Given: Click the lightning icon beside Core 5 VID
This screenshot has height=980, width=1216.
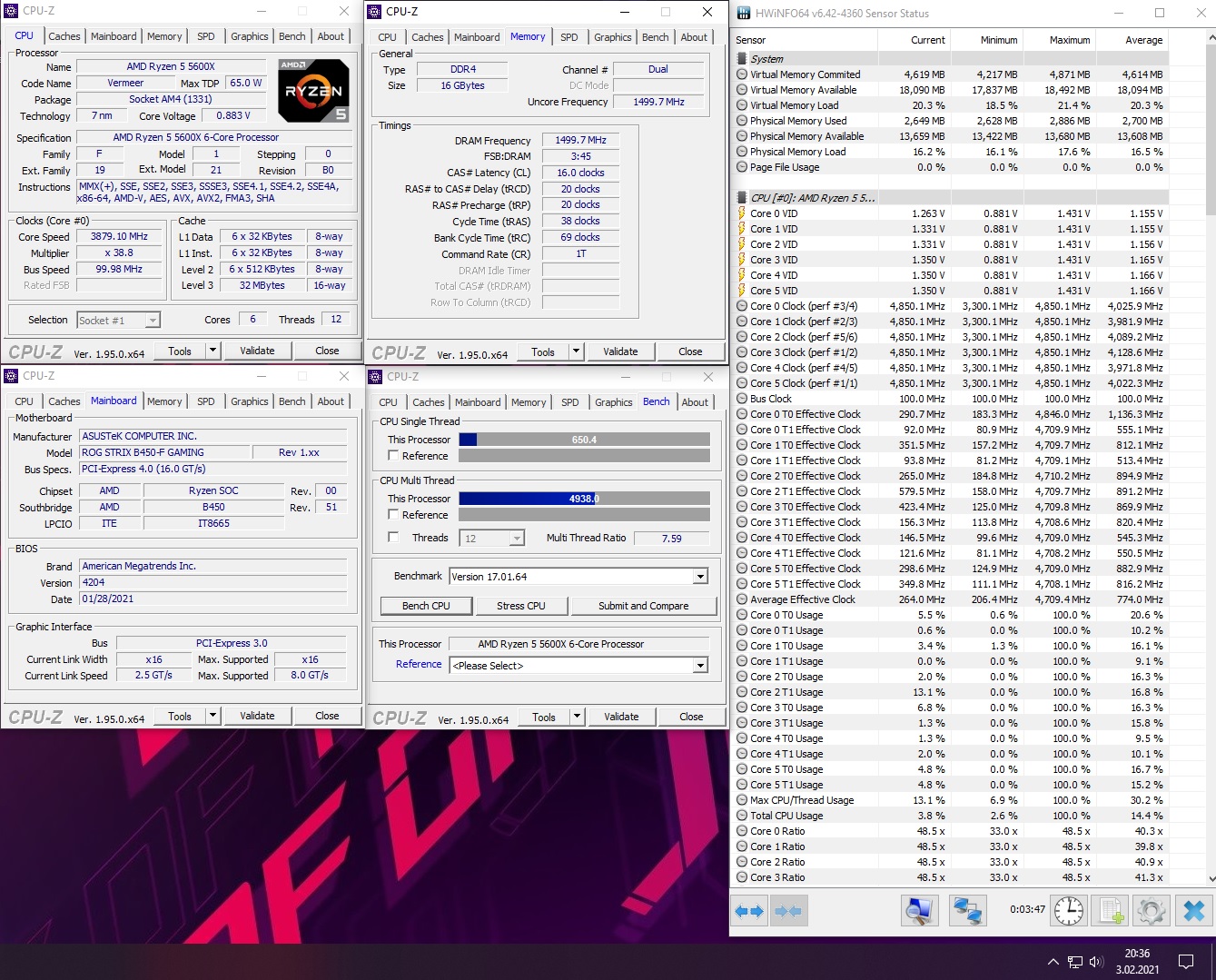Looking at the screenshot, I should pos(742,291).
